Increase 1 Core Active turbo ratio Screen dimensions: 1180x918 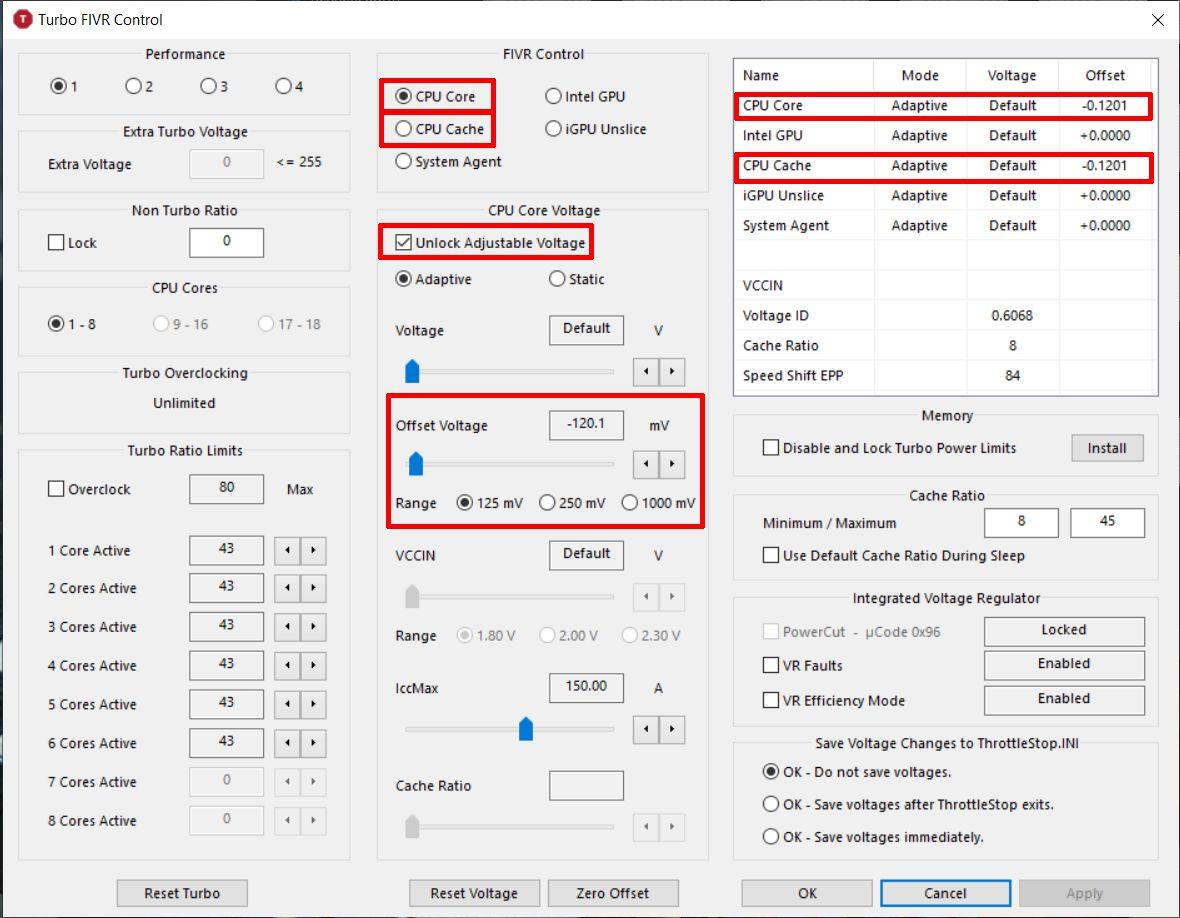(x=313, y=551)
